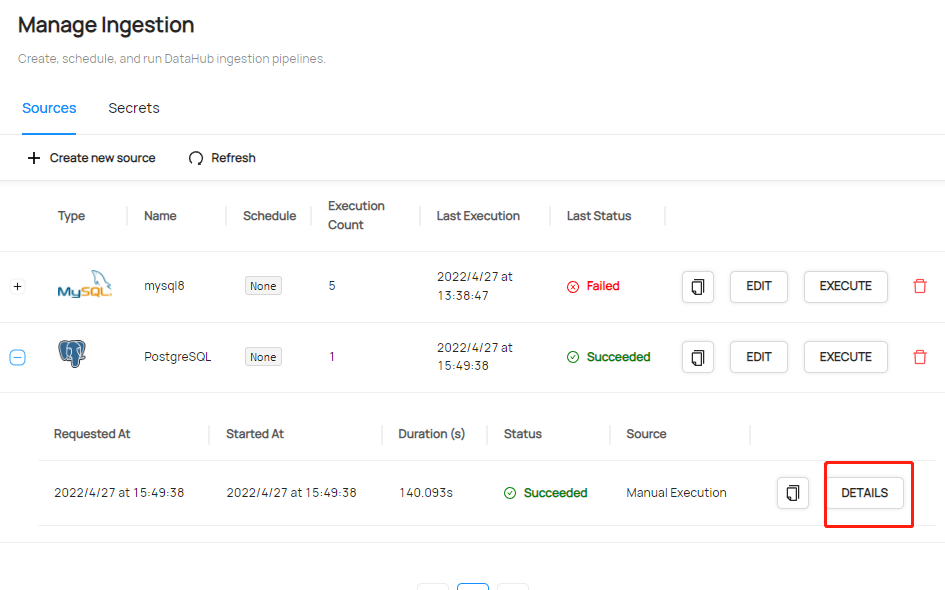The image size is (945, 590).
Task: Click the Refresh circular arrow icon
Action: [x=196, y=157]
